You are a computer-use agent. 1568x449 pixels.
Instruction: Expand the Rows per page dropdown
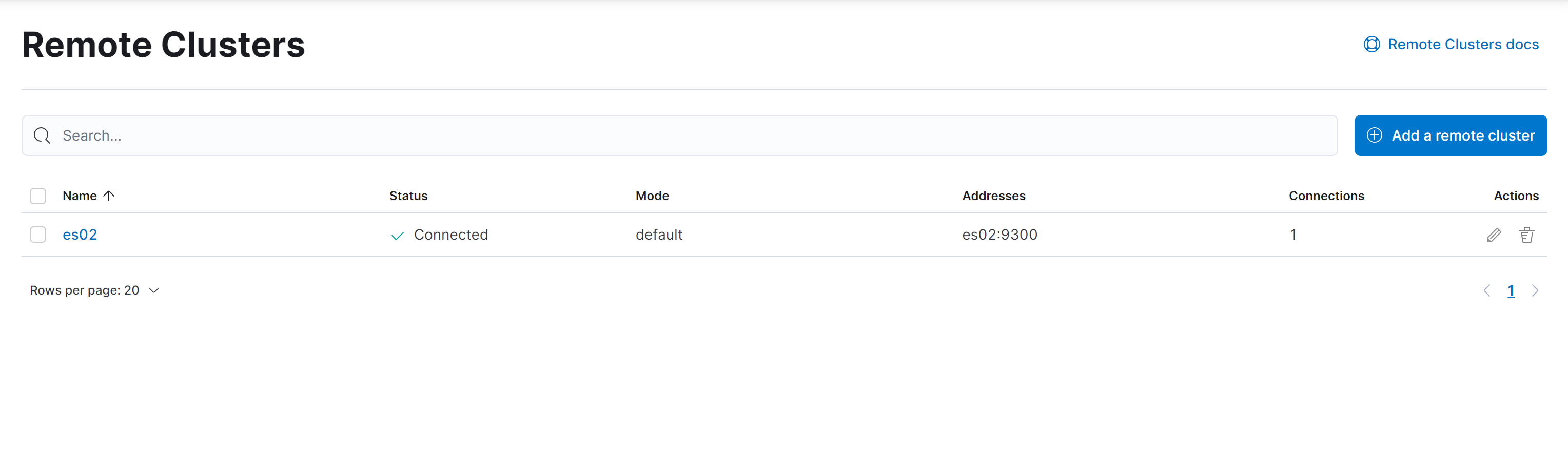pos(94,291)
